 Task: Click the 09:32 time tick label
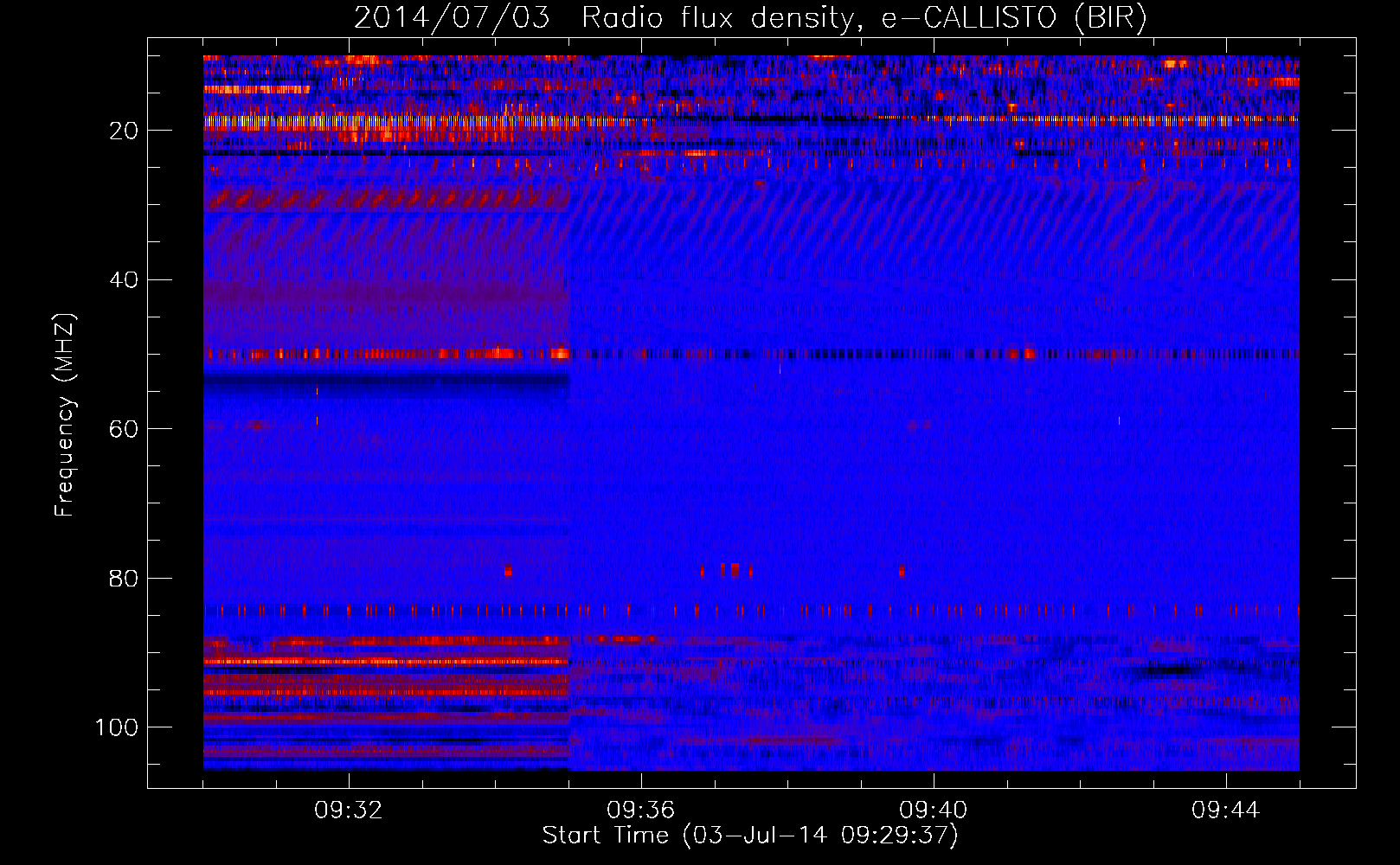(x=349, y=811)
